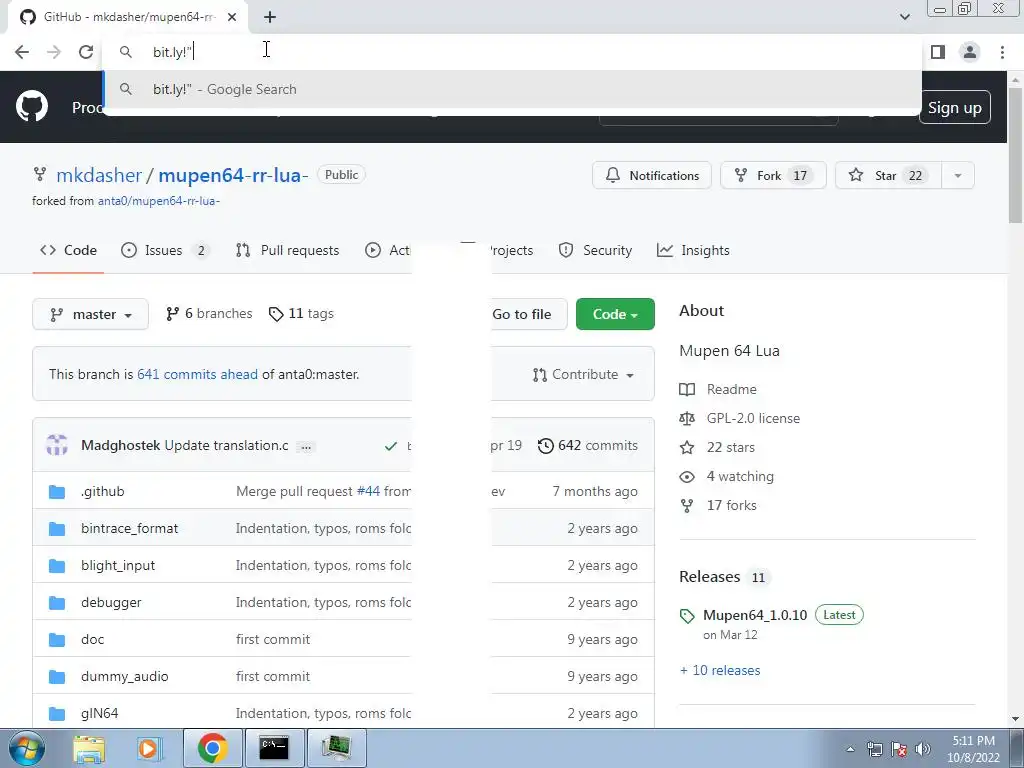Open 641 commits ahead link
Image resolution: width=1024 pixels, height=768 pixels.
click(197, 375)
